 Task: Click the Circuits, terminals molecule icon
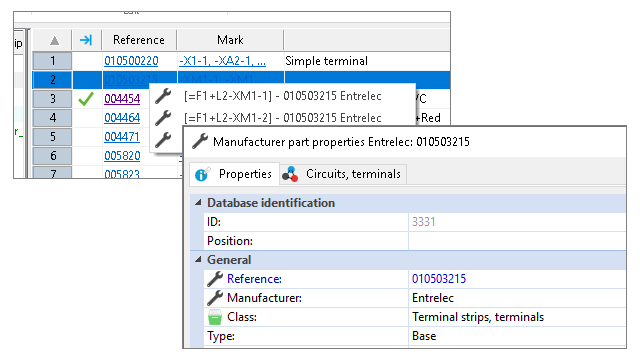pyautogui.click(x=290, y=174)
